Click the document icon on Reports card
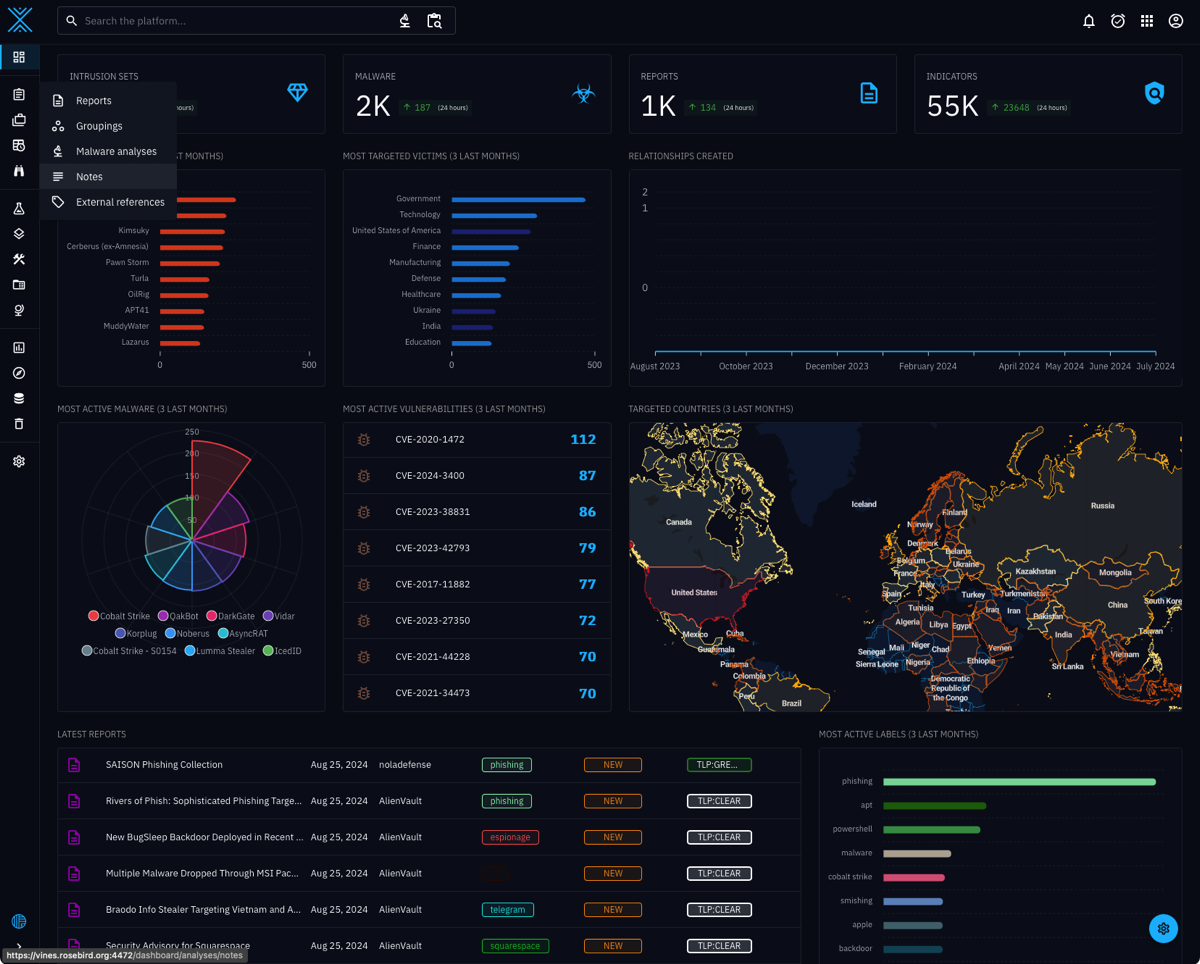 click(869, 93)
